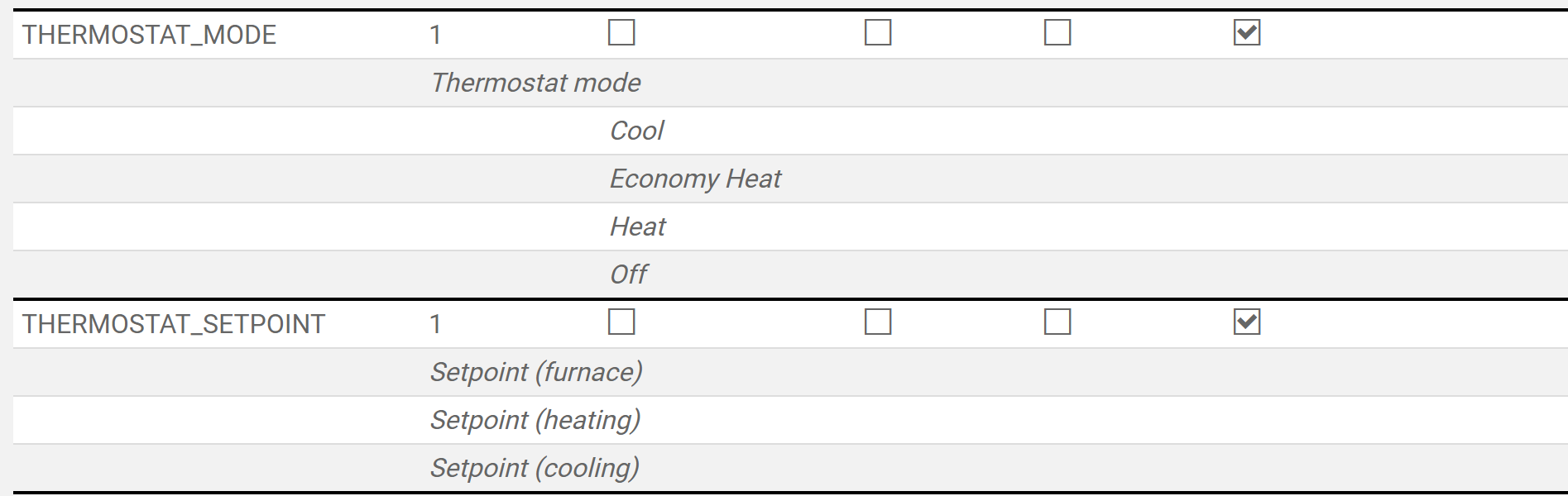The height and width of the screenshot is (496, 1568).
Task: Click the 'Setpoint (cooling)' row
Action: click(535, 468)
